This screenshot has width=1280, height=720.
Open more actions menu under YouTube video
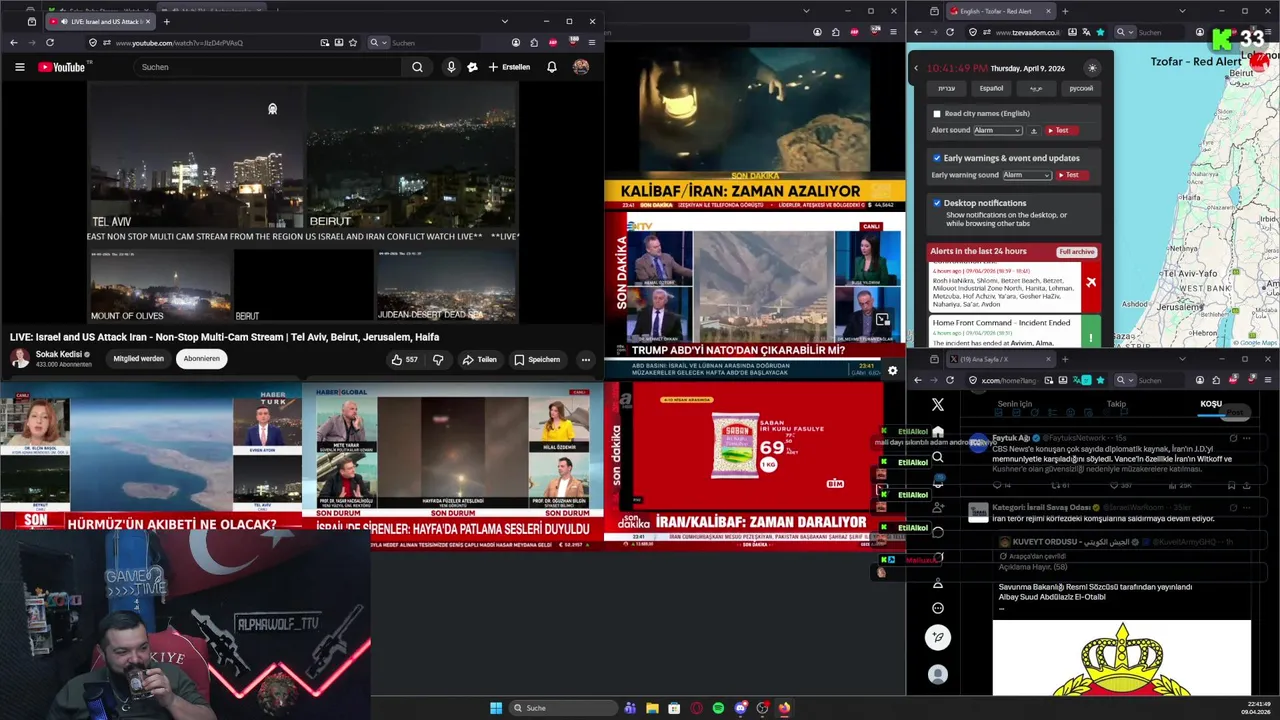click(x=586, y=359)
